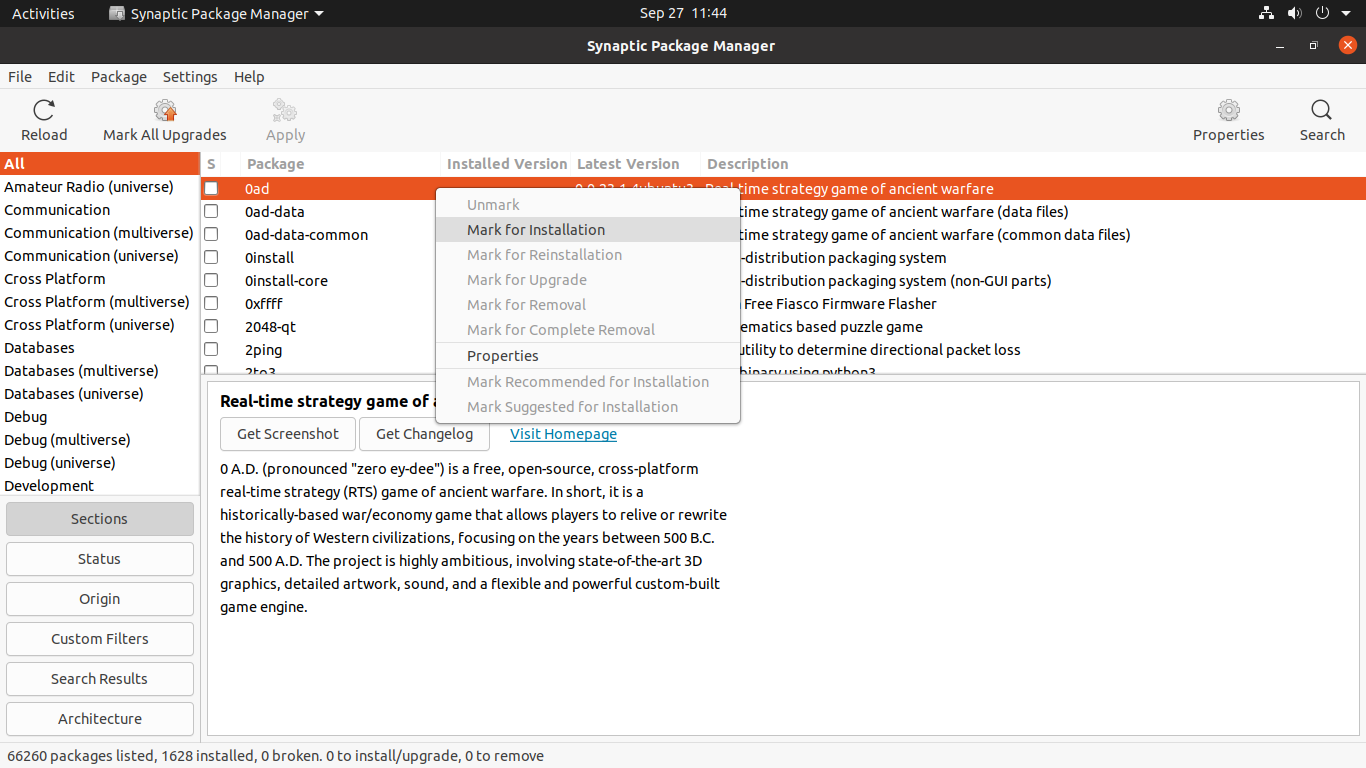
Task: Click the Origin filter button
Action: pos(100,599)
